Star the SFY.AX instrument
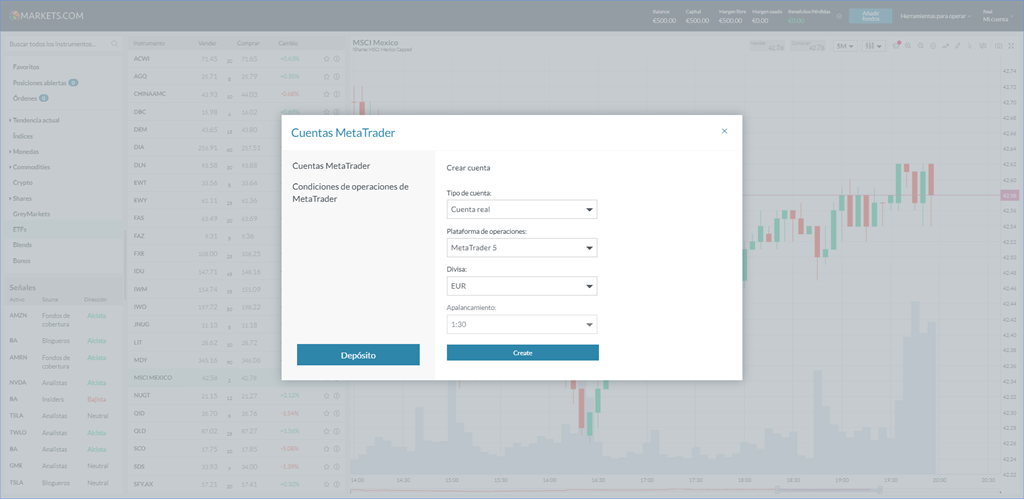Screen dimensions: 1024x500 327,484
